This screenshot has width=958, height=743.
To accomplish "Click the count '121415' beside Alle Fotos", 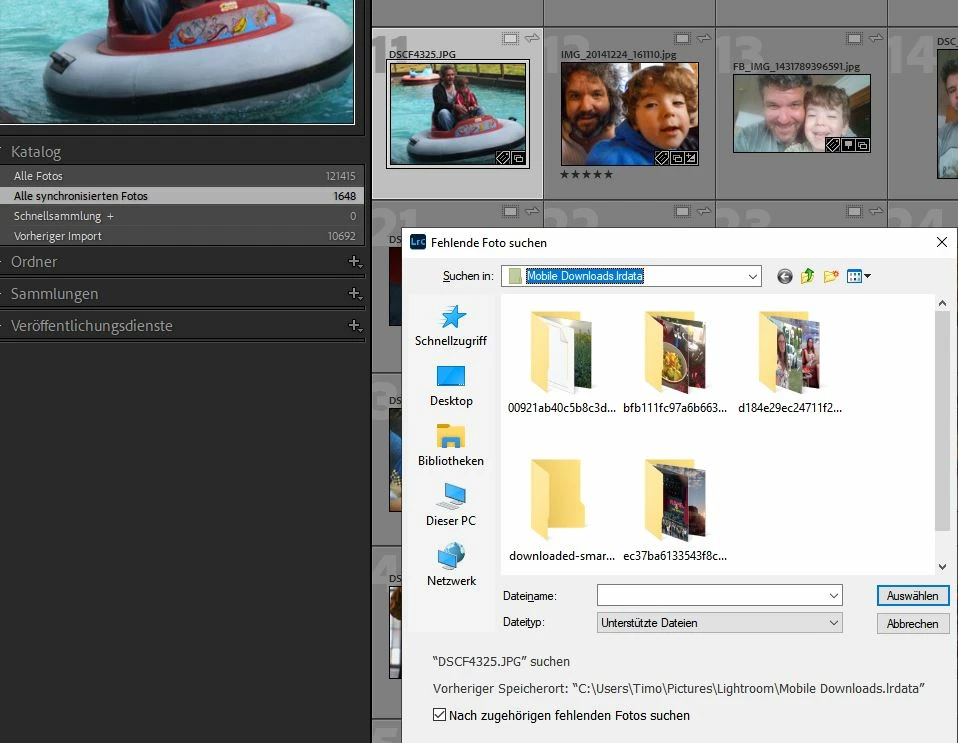I will 340,176.
